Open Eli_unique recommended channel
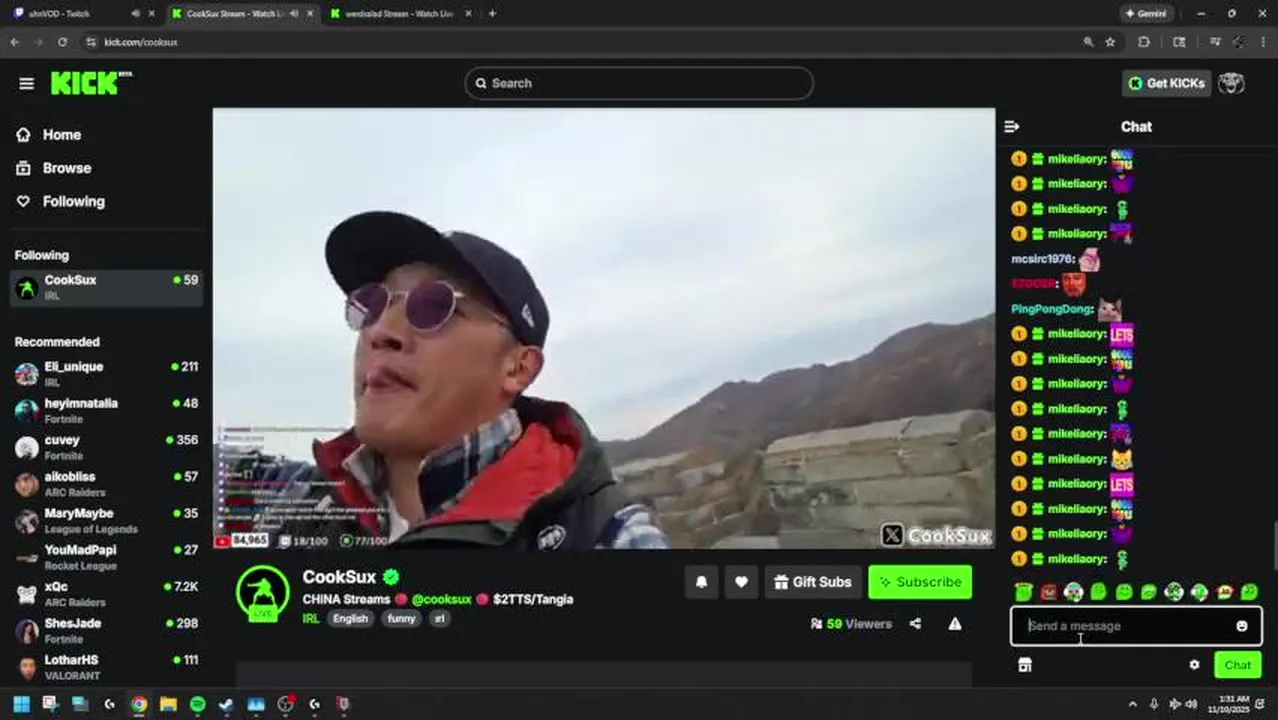This screenshot has height=720, width=1278. [x=106, y=374]
